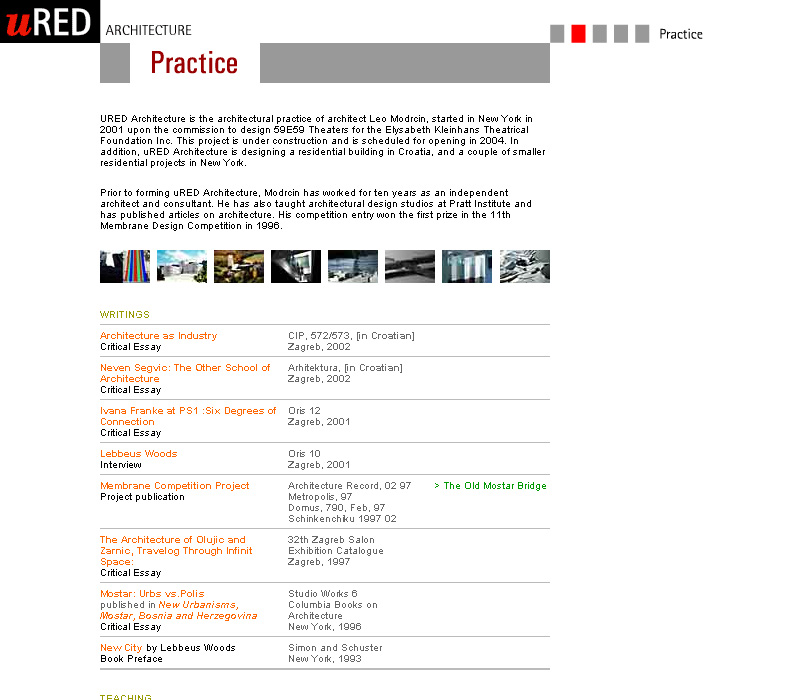Select the third navigation square
This screenshot has width=800, height=700.
(x=599, y=34)
